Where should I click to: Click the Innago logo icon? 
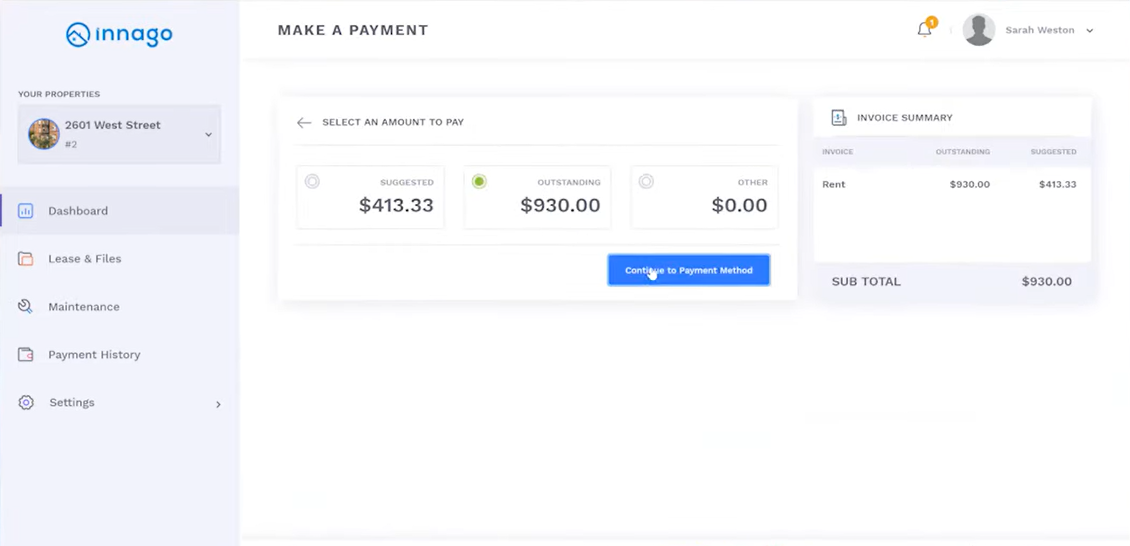[78, 35]
